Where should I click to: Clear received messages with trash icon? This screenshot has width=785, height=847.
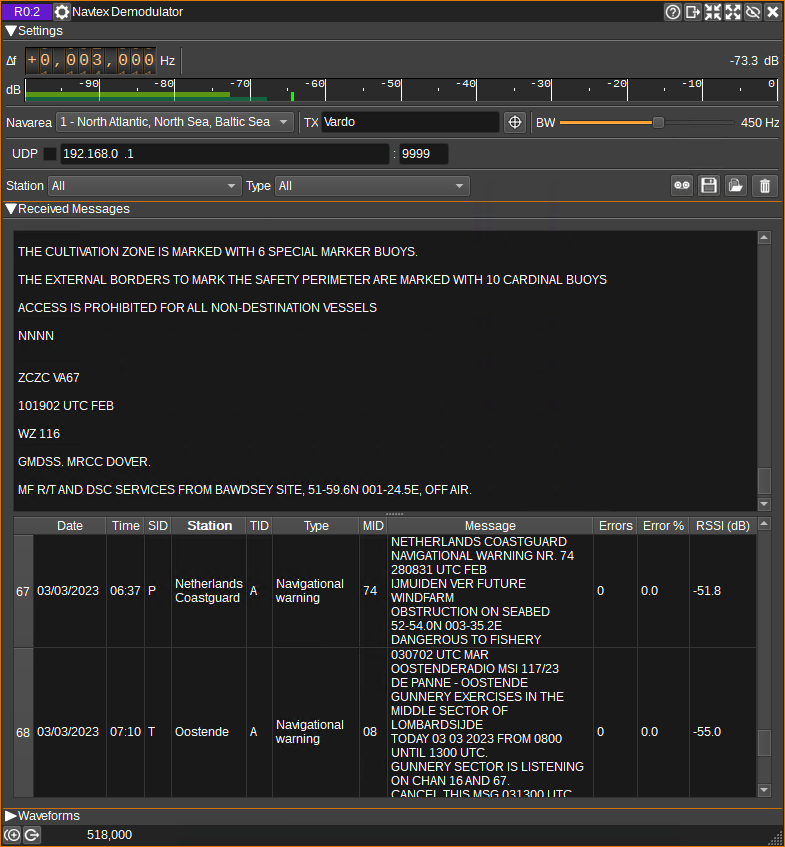click(x=764, y=185)
